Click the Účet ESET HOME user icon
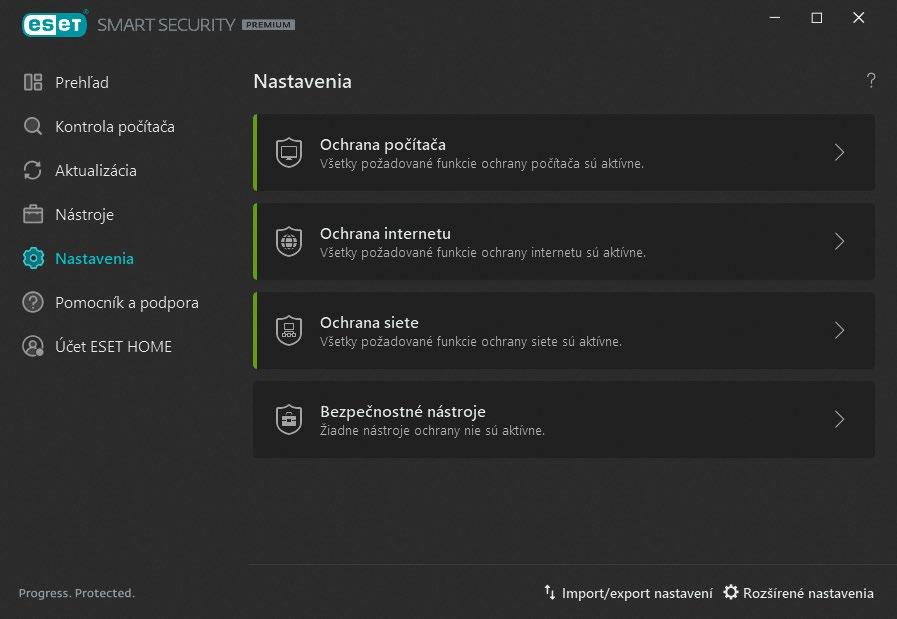This screenshot has width=897, height=619. point(33,346)
